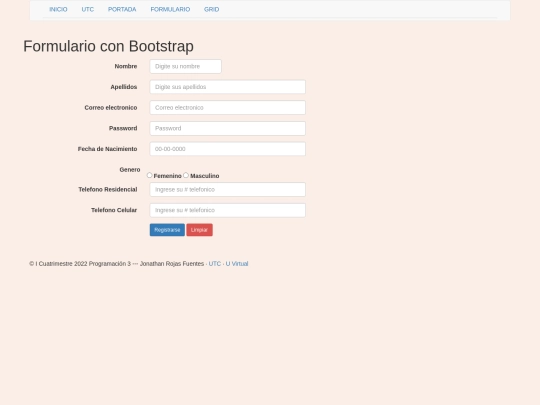Open the UTC link in the footer
540x405 pixels.
[215, 264]
